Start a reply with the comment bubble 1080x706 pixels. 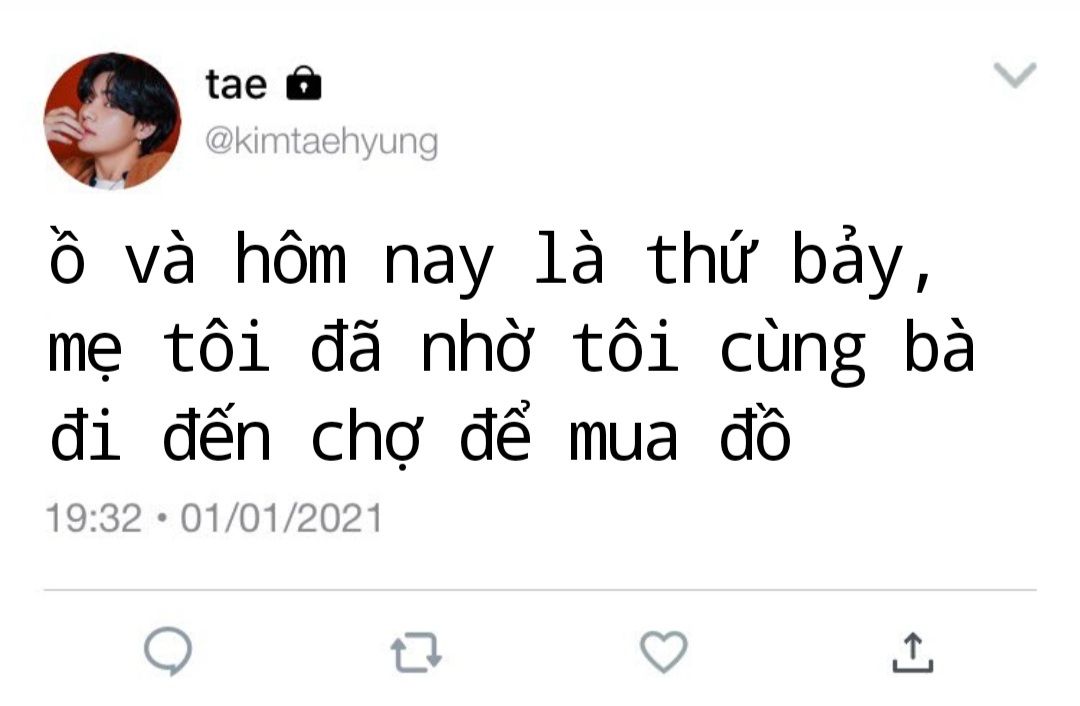click(167, 651)
